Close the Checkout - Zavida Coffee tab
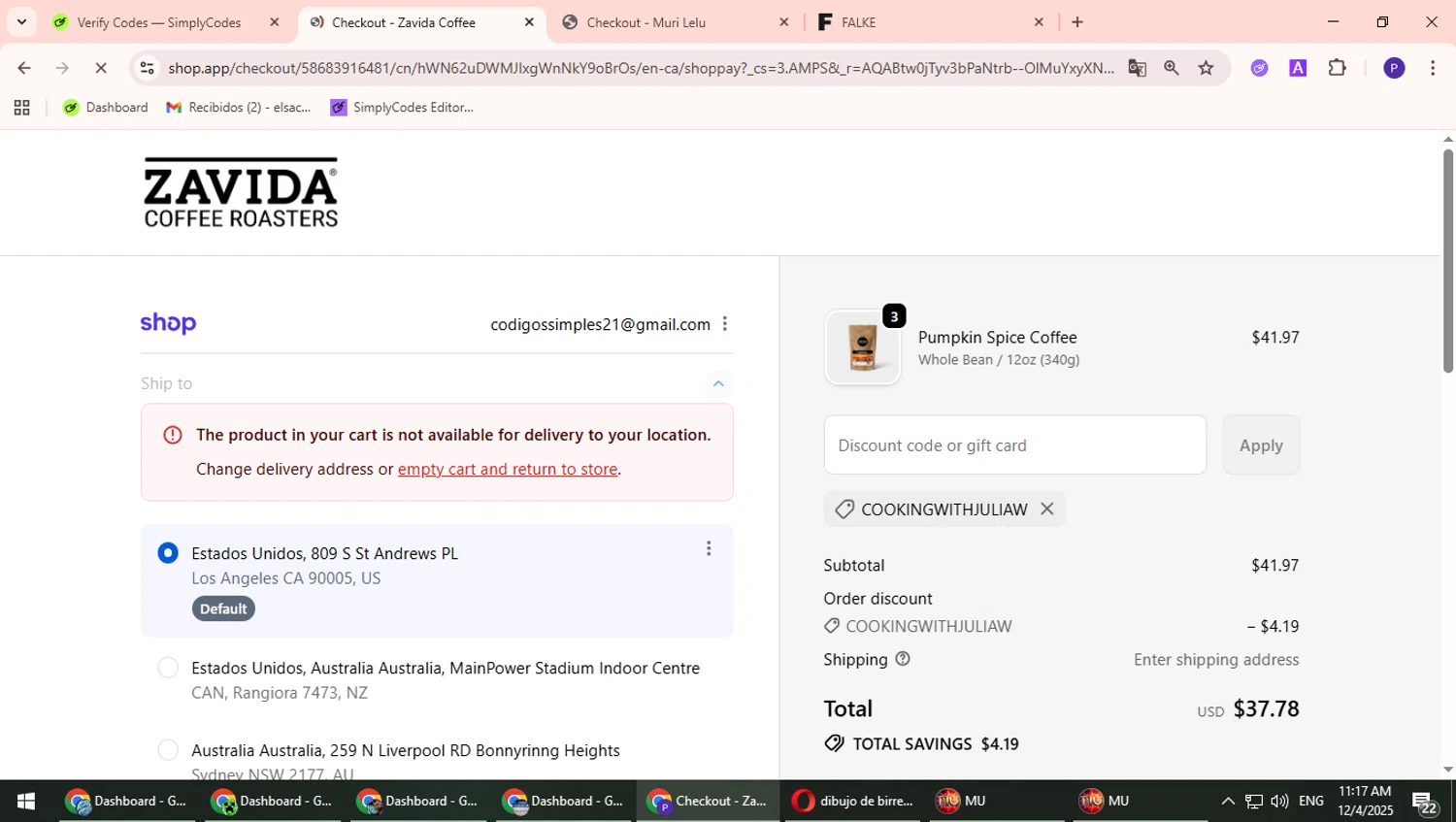Viewport: 1456px width, 822px height. (529, 22)
